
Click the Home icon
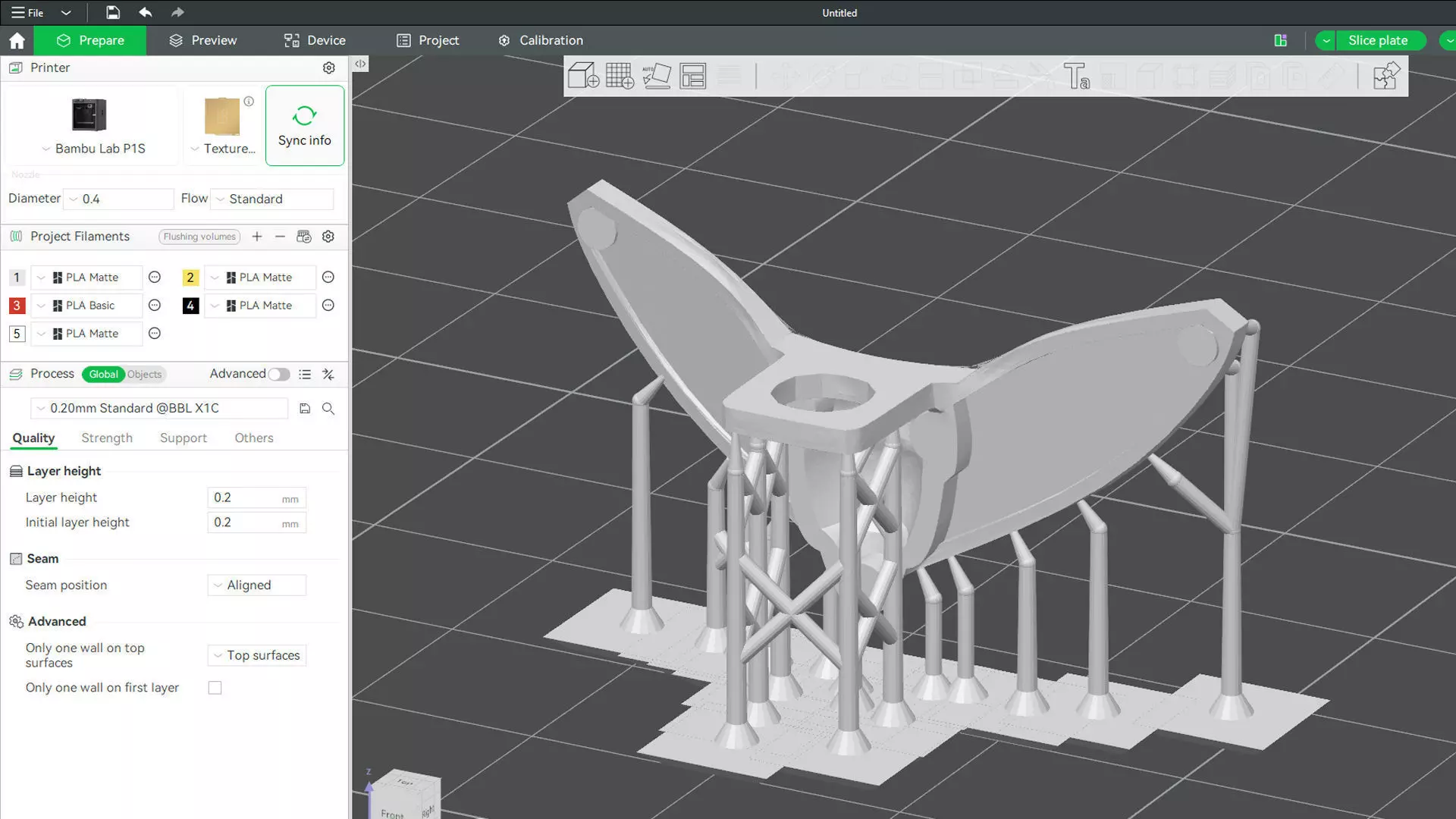point(17,40)
